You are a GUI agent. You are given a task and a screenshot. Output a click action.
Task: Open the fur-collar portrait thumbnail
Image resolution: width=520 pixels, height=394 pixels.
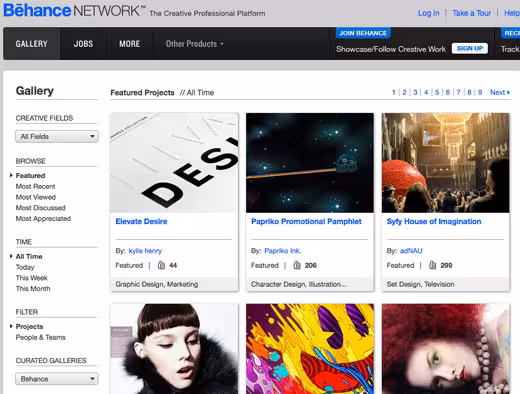tap(174, 349)
